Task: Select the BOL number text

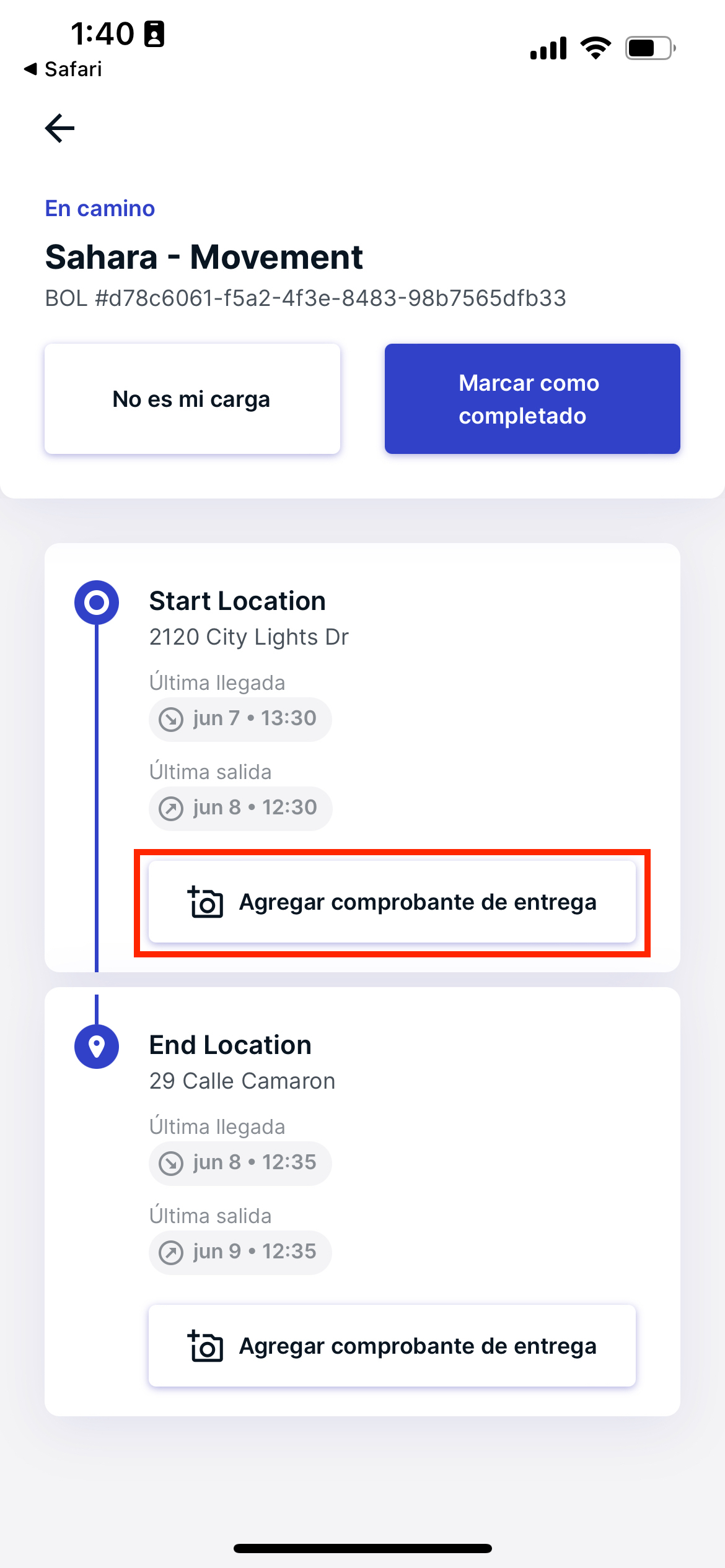Action: point(305,298)
